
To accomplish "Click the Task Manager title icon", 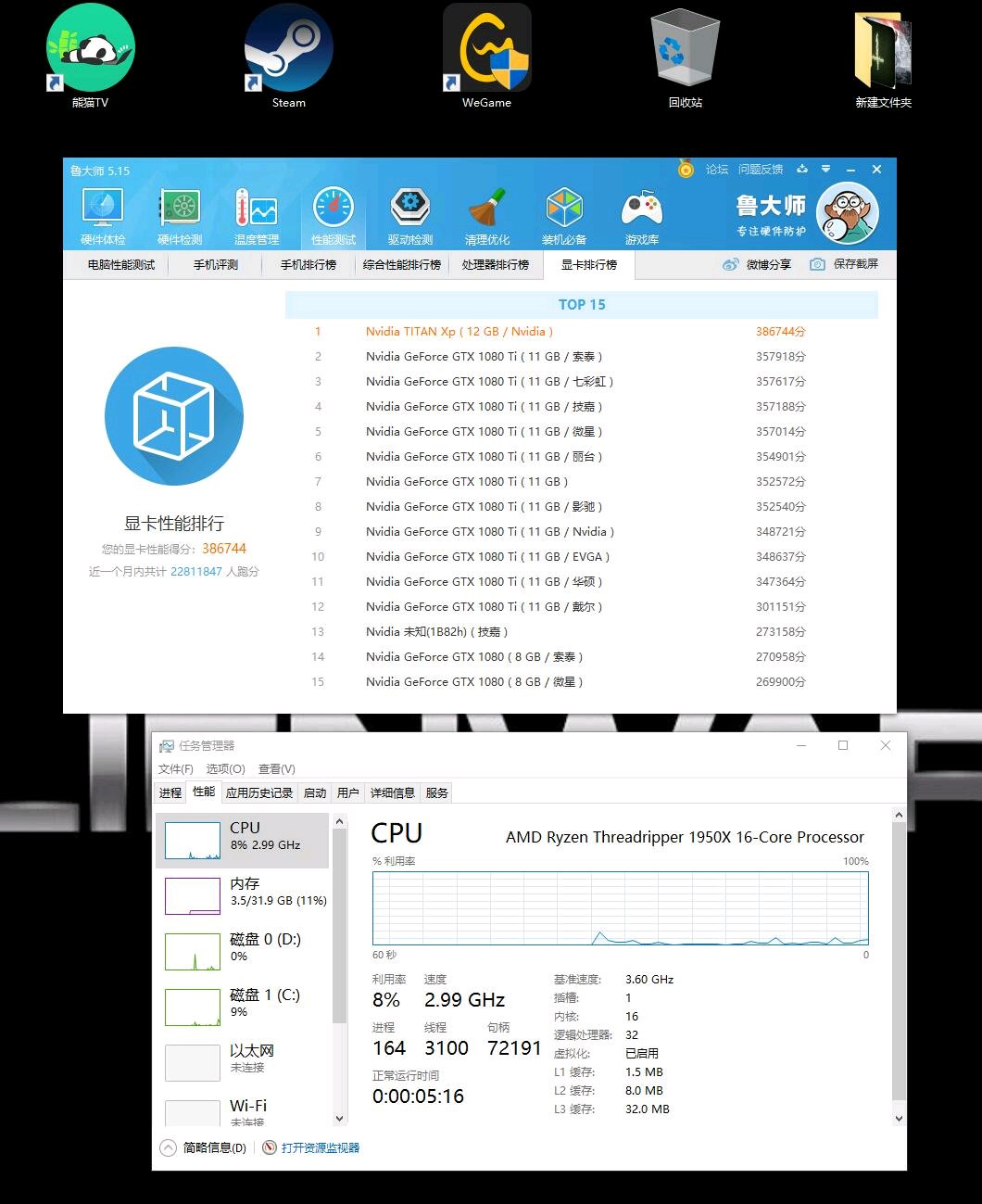I will 167,746.
